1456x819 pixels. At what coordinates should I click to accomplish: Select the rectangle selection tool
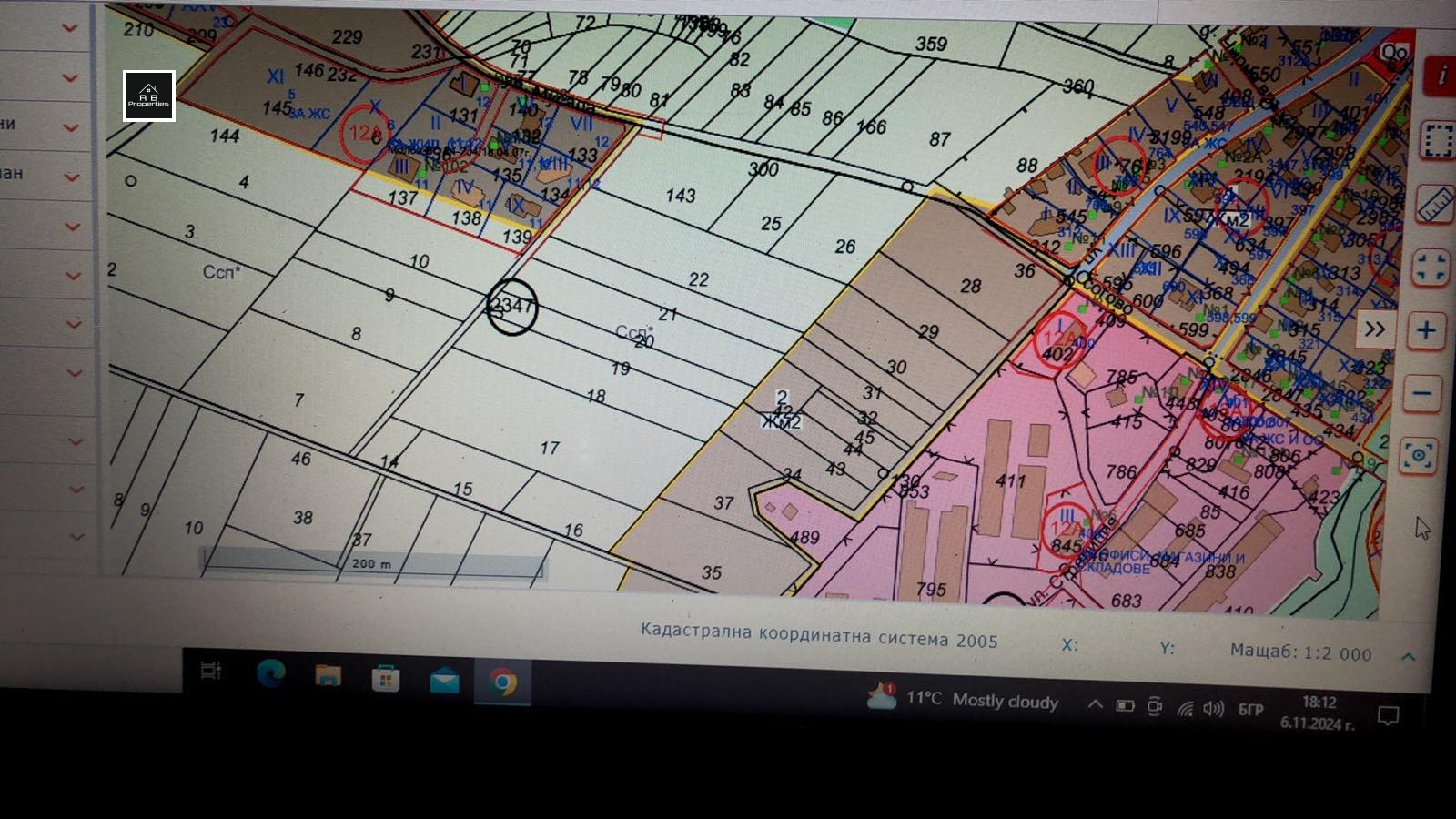(x=1438, y=141)
